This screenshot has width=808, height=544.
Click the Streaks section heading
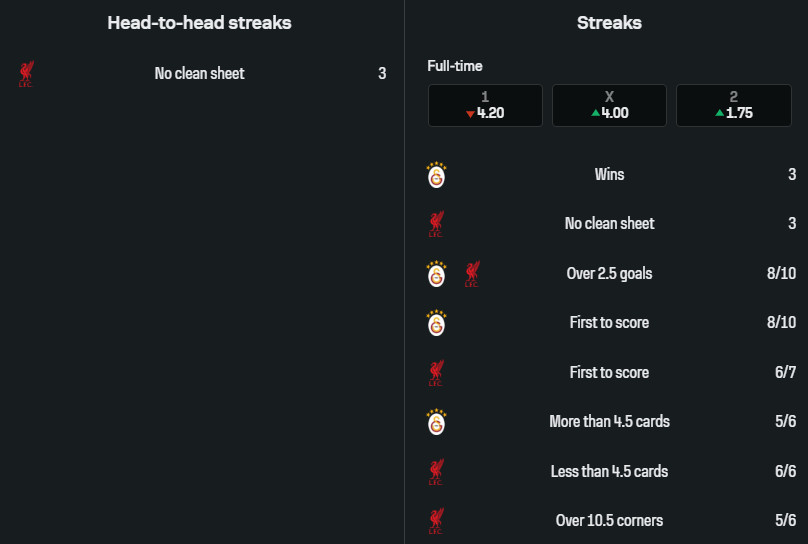[x=609, y=22]
